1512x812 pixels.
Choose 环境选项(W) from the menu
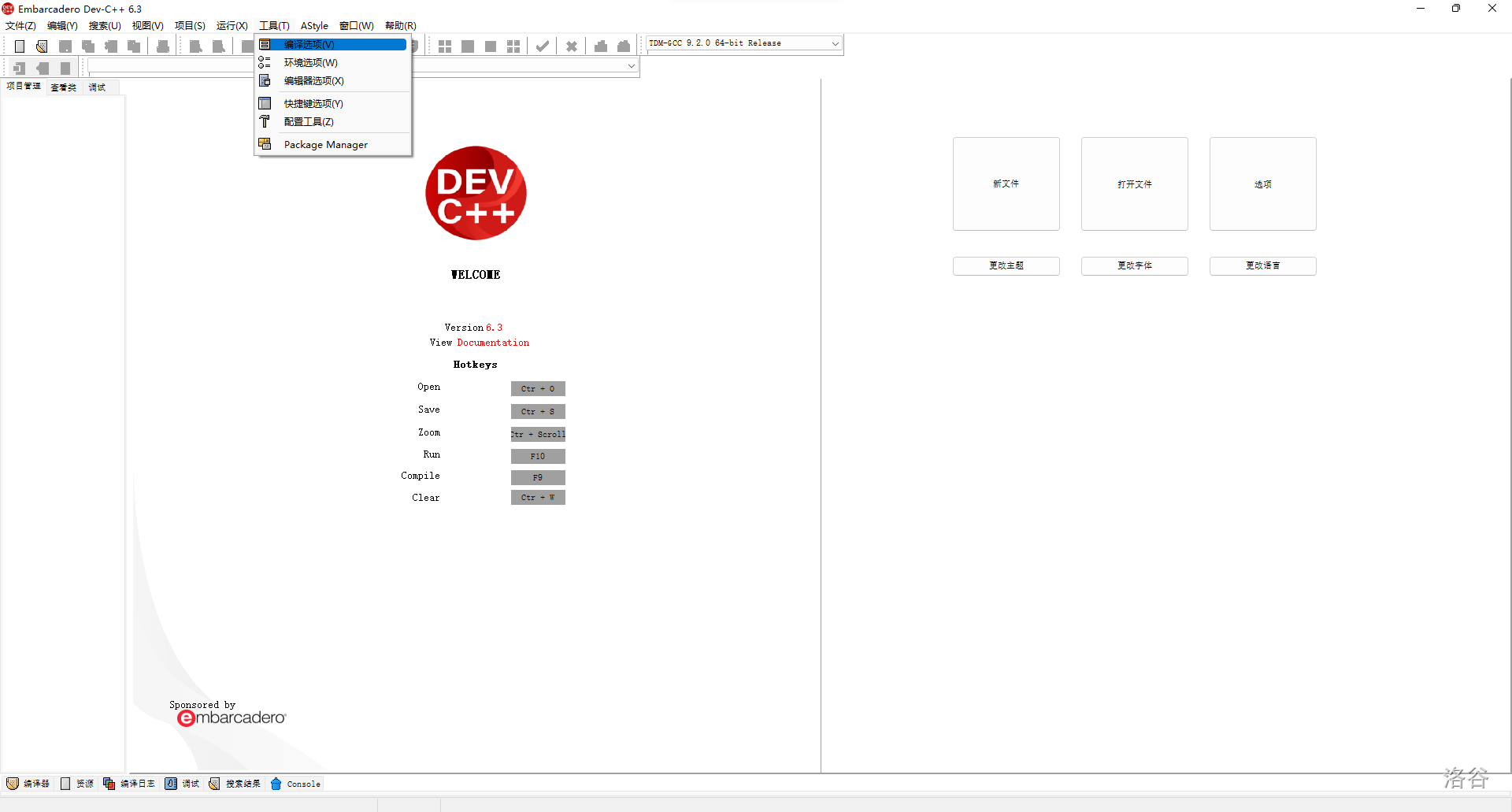pos(332,62)
